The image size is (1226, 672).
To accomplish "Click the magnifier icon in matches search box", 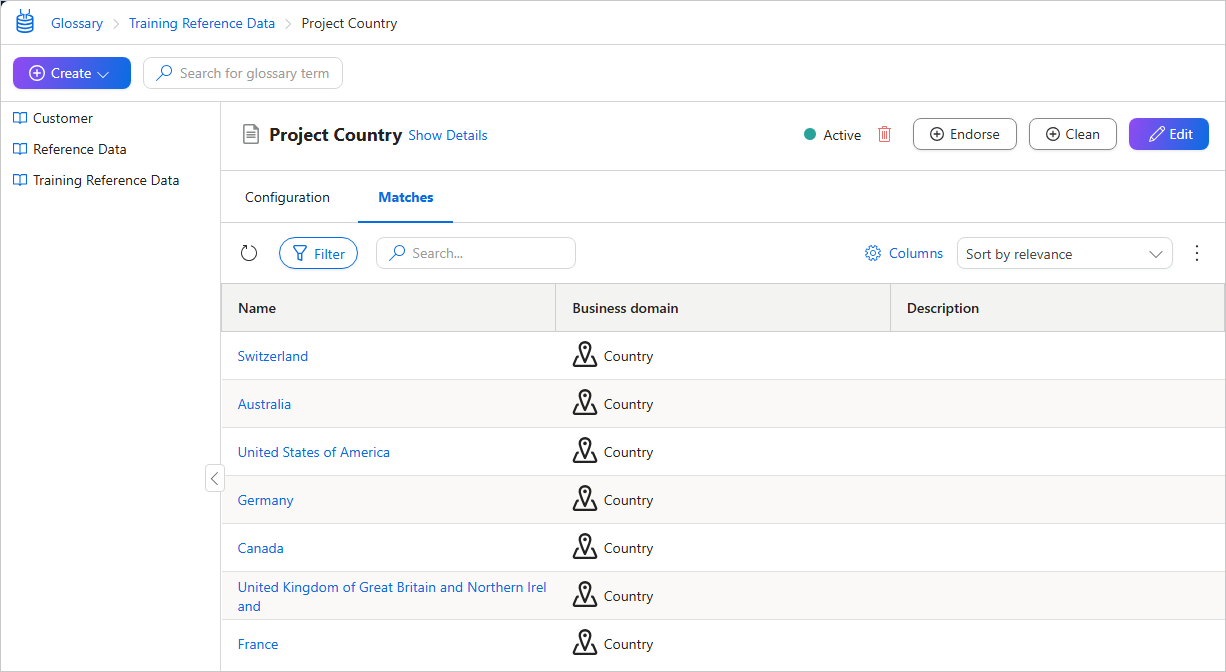I will point(397,253).
